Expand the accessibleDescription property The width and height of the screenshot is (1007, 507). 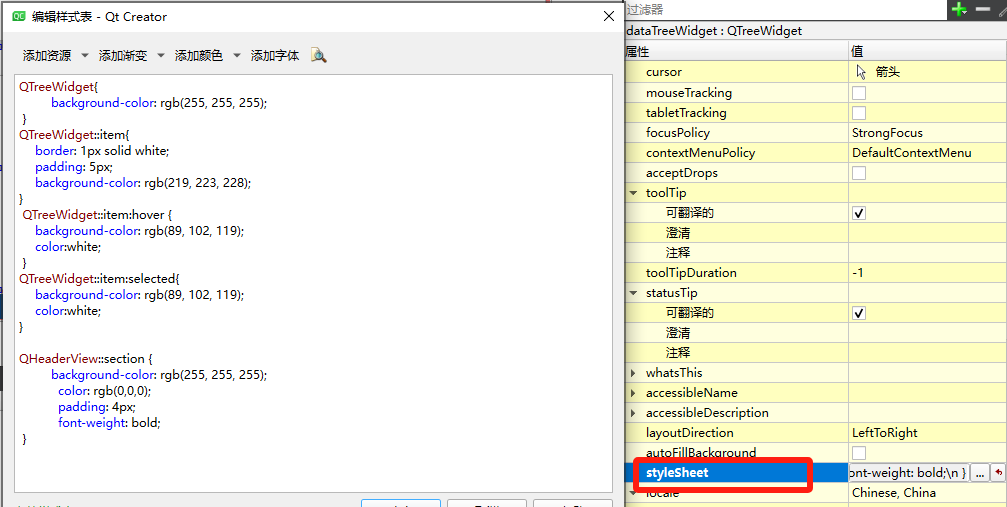point(634,413)
